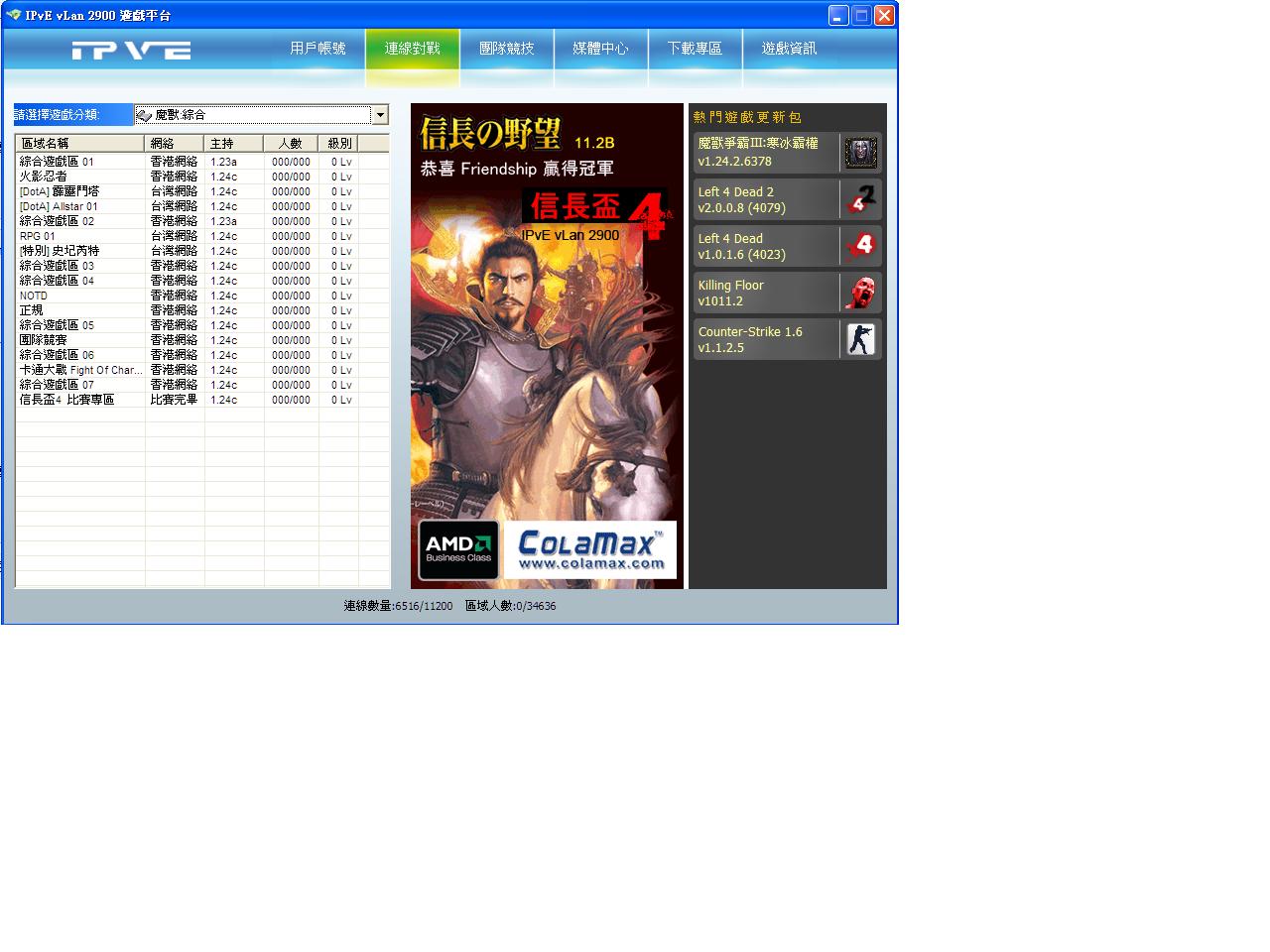Select the 信長盃4 比賽專區 room row
This screenshot has height=952, width=1270.
tap(202, 400)
